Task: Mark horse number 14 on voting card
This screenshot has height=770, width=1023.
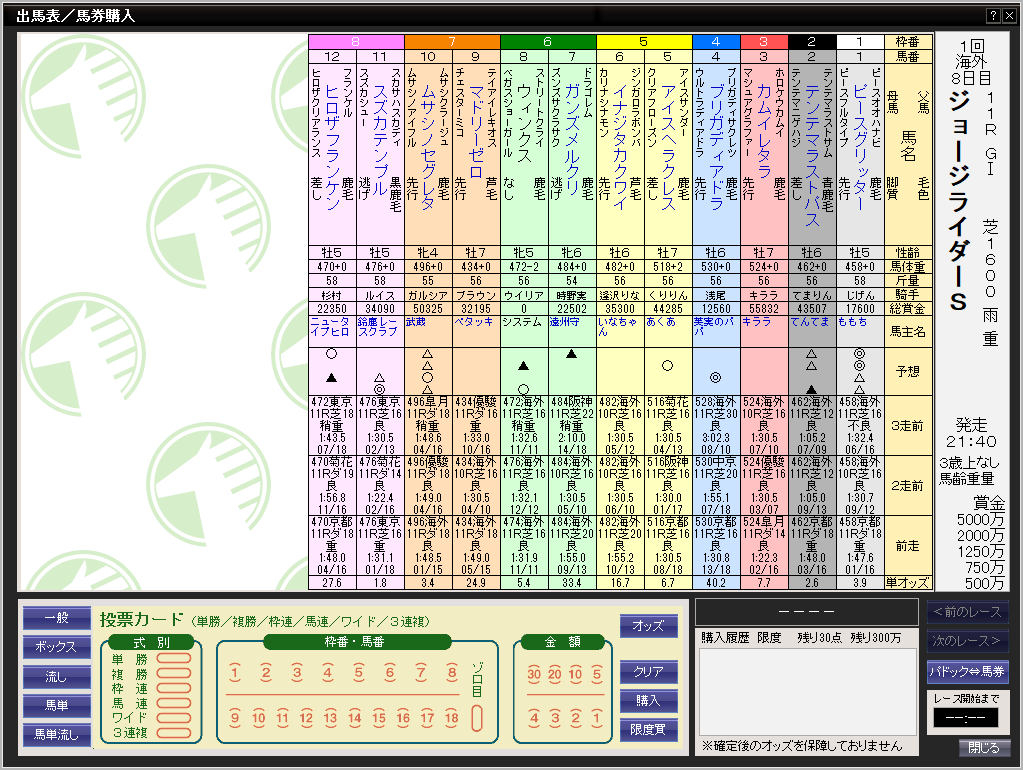Action: (x=355, y=718)
